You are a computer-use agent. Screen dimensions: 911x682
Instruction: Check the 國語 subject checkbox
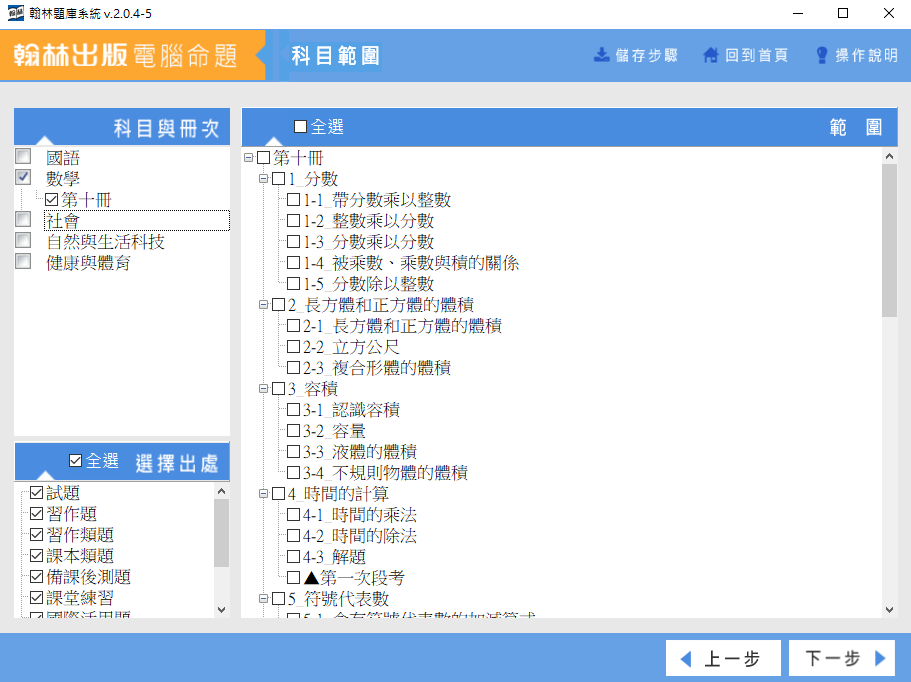23,157
